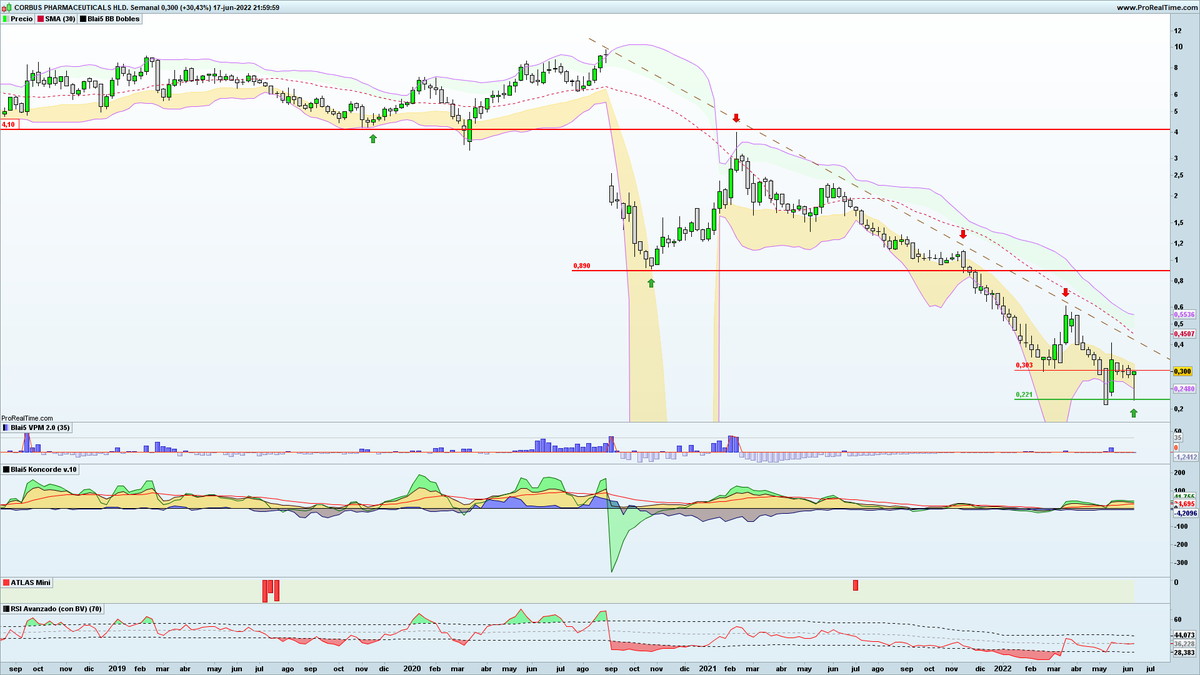The height and width of the screenshot is (675, 1200).
Task: Select the red down arrow above the February 2021 peak
Action: [736, 118]
